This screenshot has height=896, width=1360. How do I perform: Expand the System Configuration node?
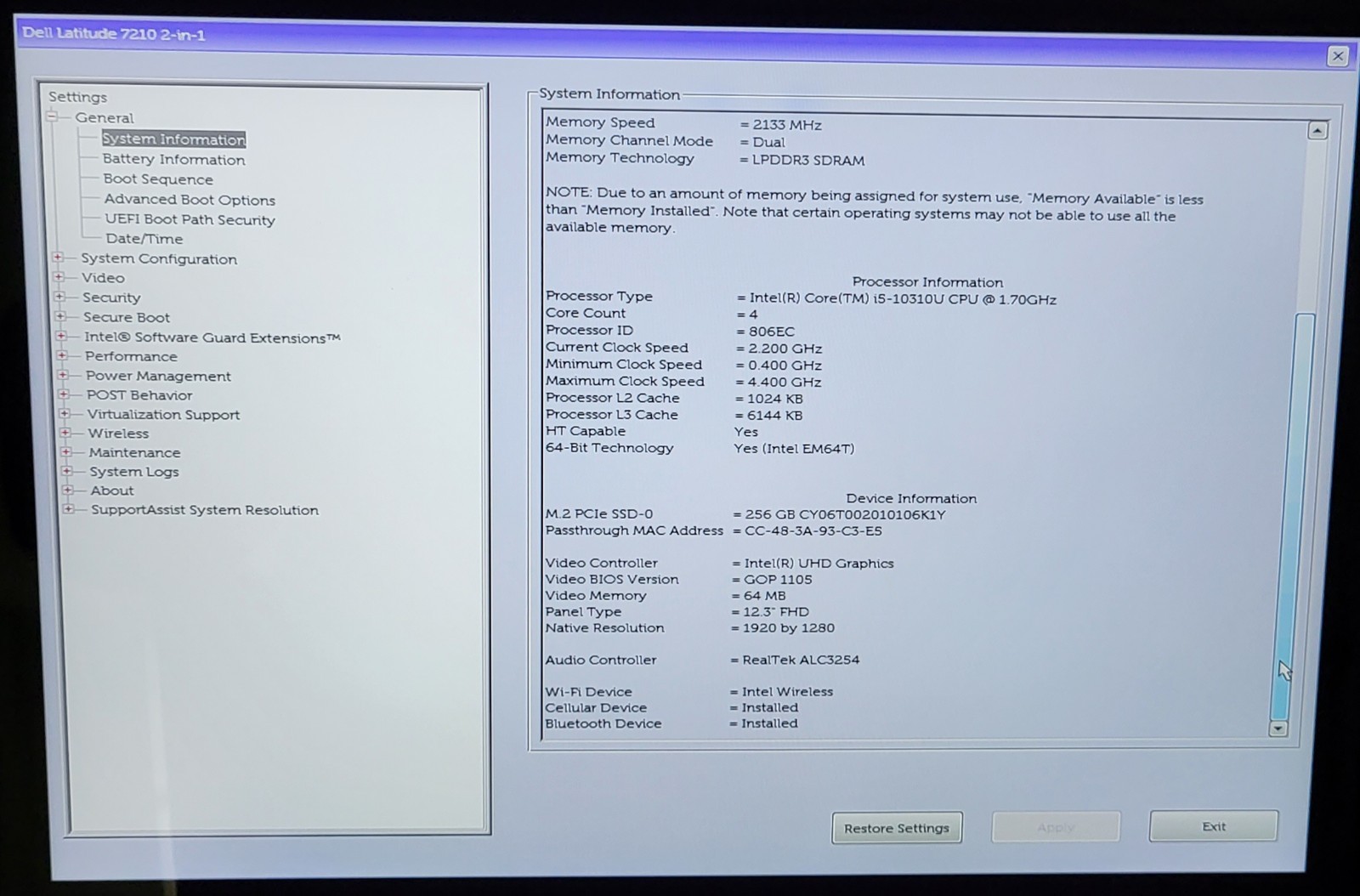pyautogui.click(x=58, y=258)
